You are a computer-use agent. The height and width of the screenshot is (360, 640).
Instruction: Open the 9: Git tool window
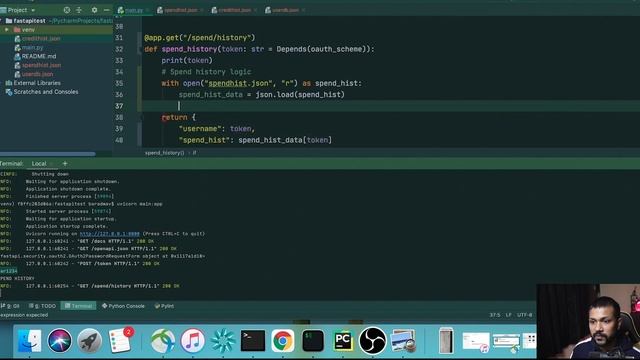click(11, 306)
